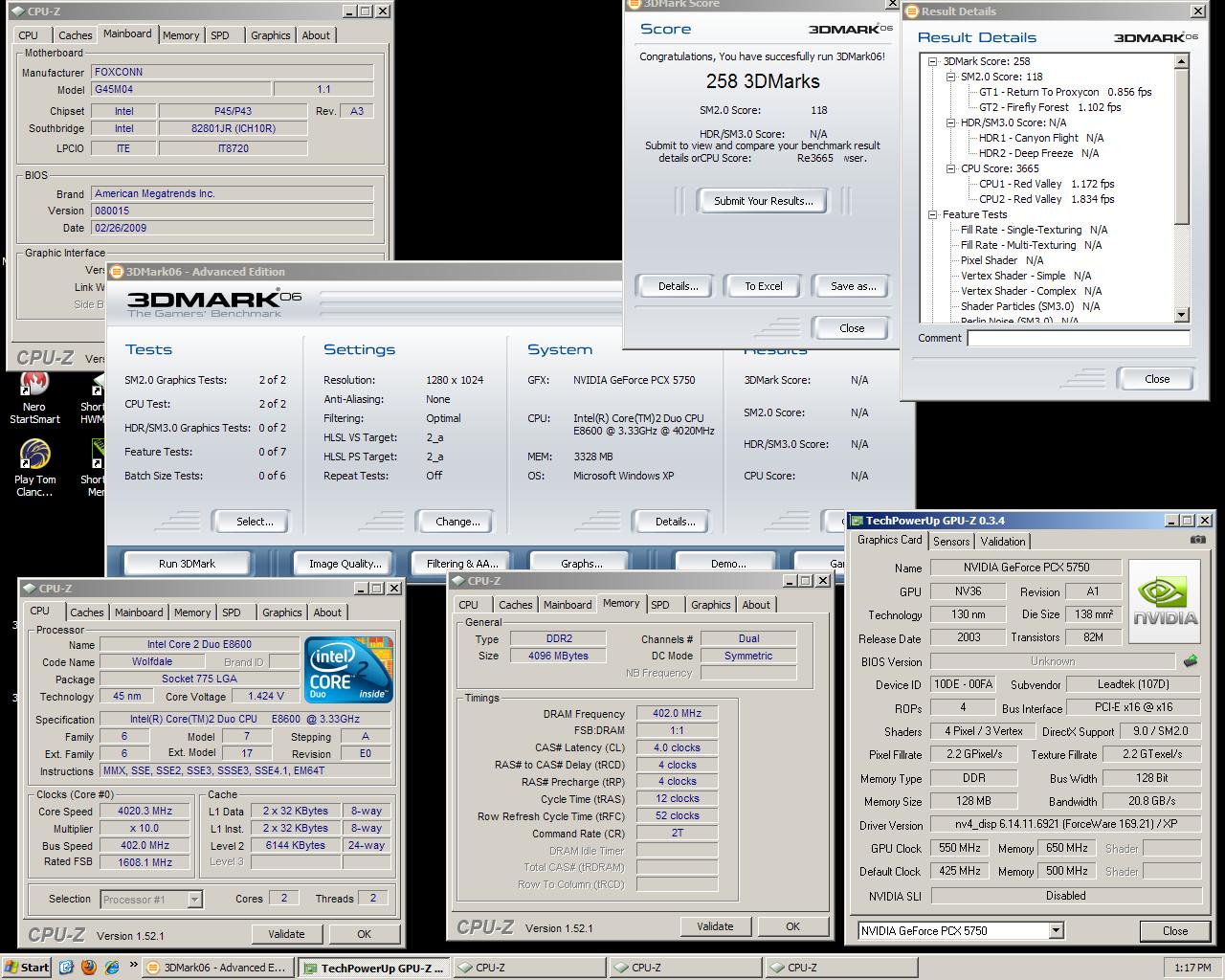
Task: Collapse the SM2.0 Score tree node
Action: tap(951, 77)
